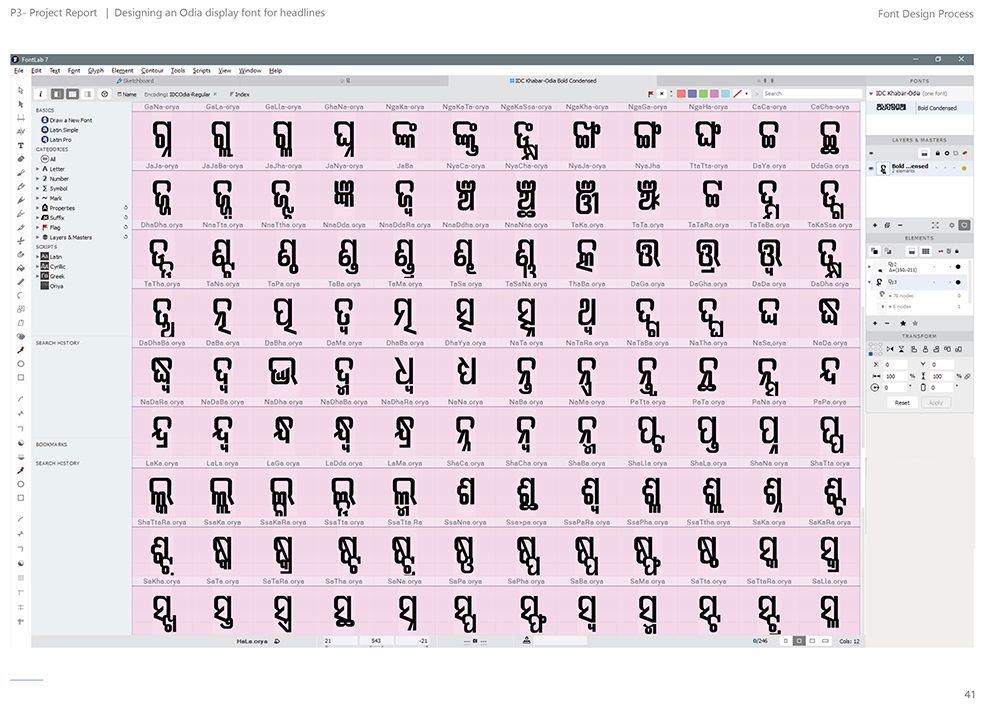1000x707 pixels.
Task: Click the glyph Search field
Action: tap(810, 94)
